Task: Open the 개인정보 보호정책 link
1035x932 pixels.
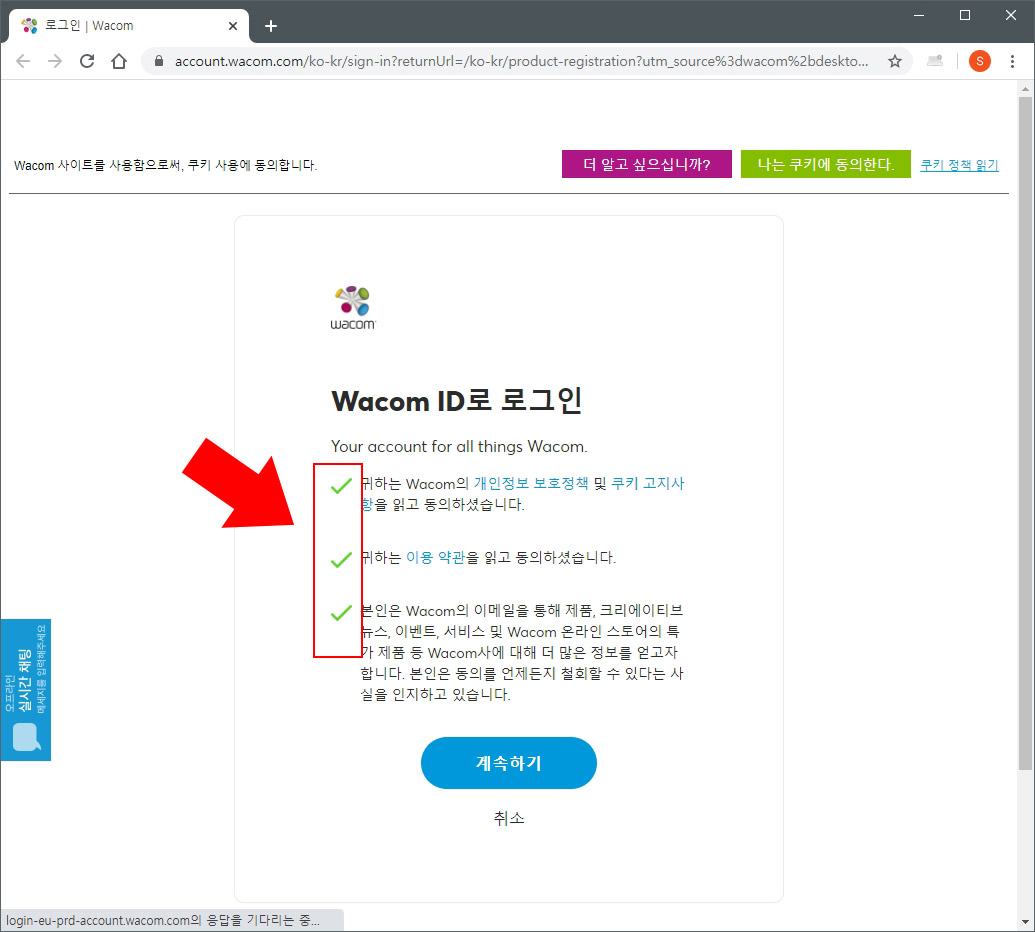Action: pos(531,483)
